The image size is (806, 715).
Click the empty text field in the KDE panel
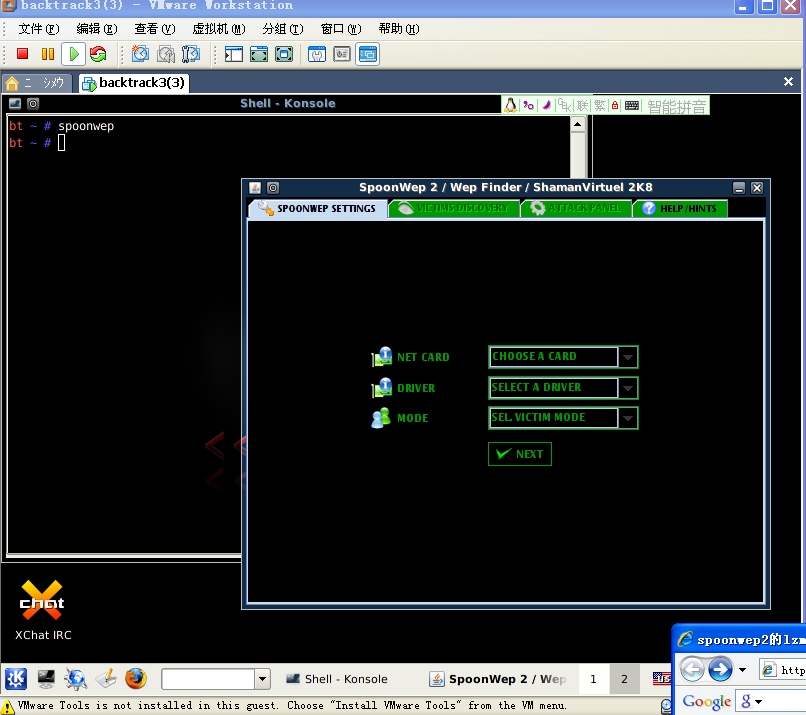(x=208, y=679)
